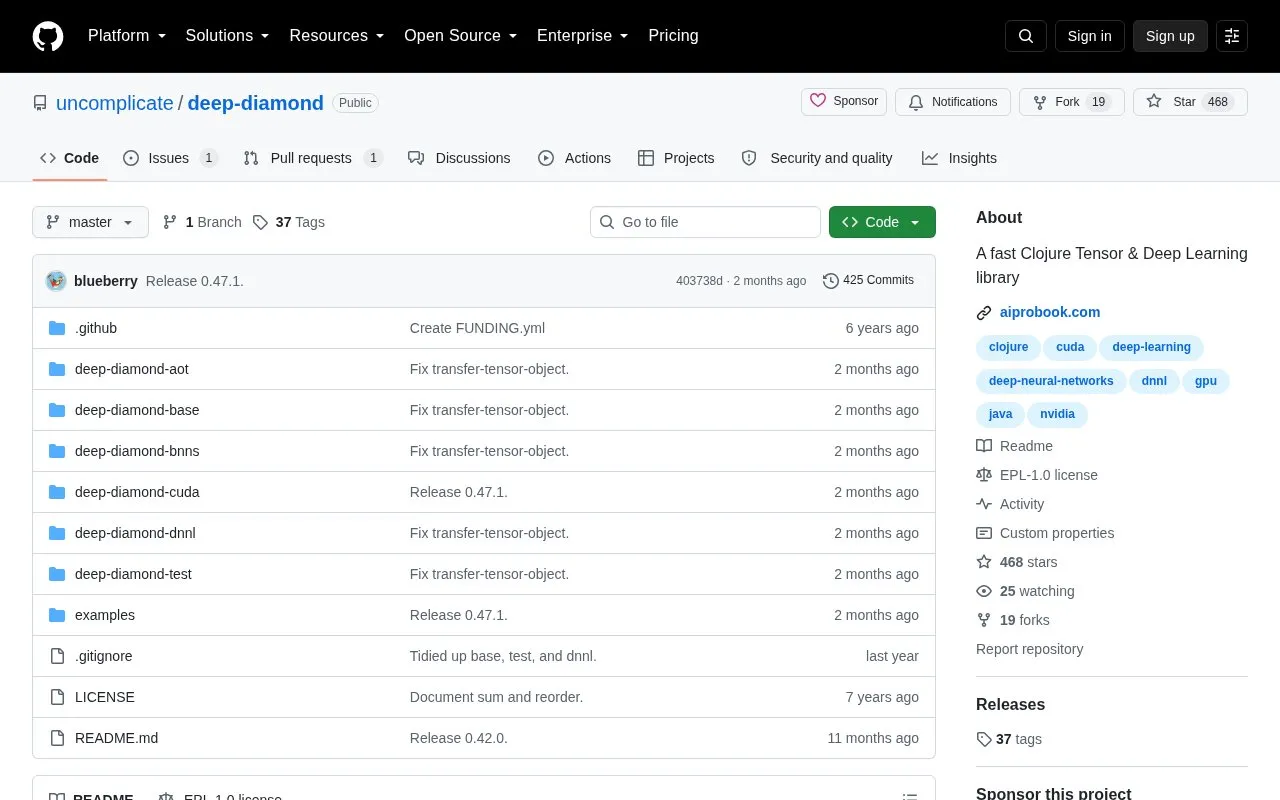Click the .gitignore file icon
Viewport: 1280px width, 800px height.
pos(57,656)
